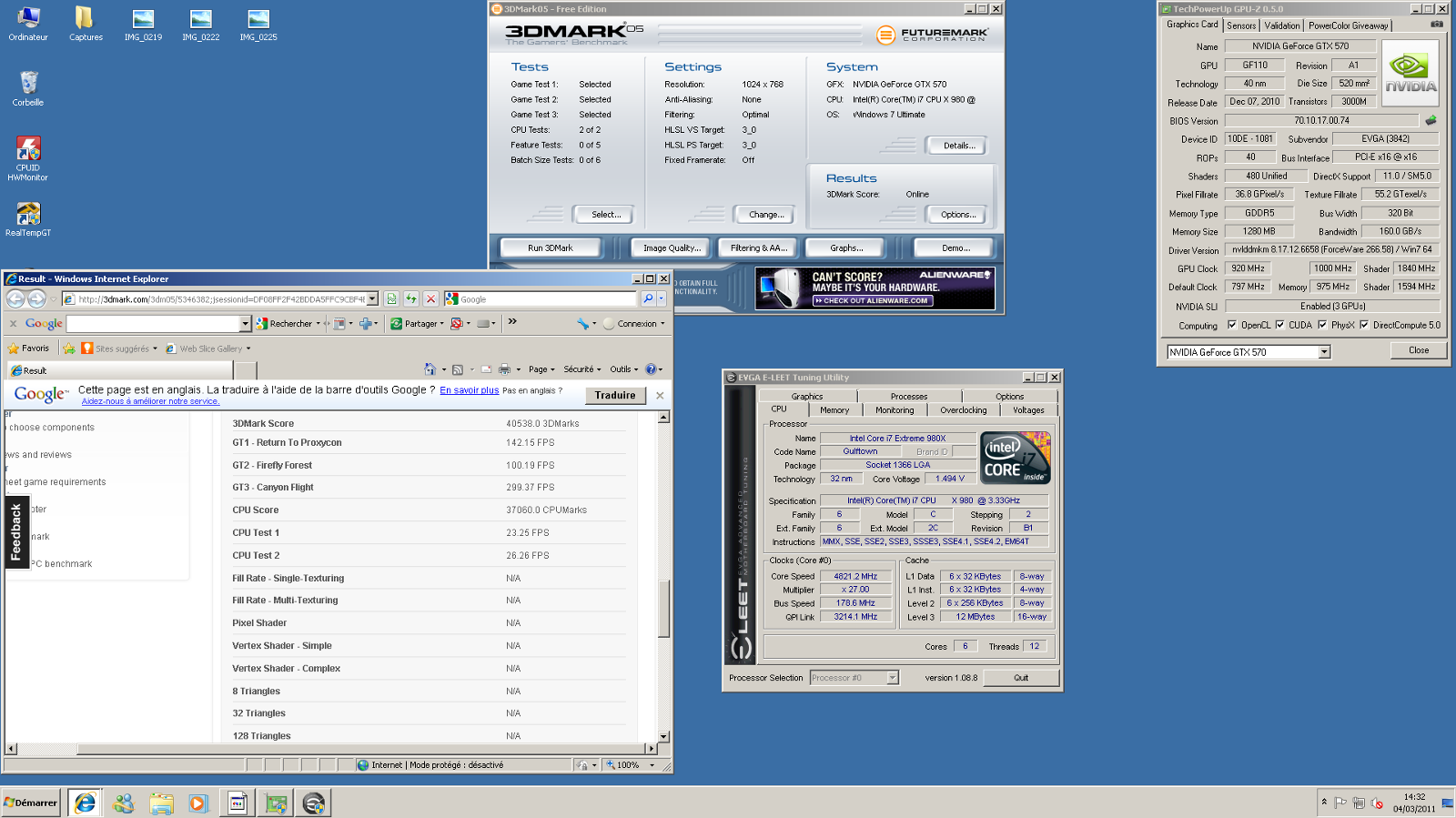
Task: Click the IE search magnifier icon
Action: (x=648, y=298)
